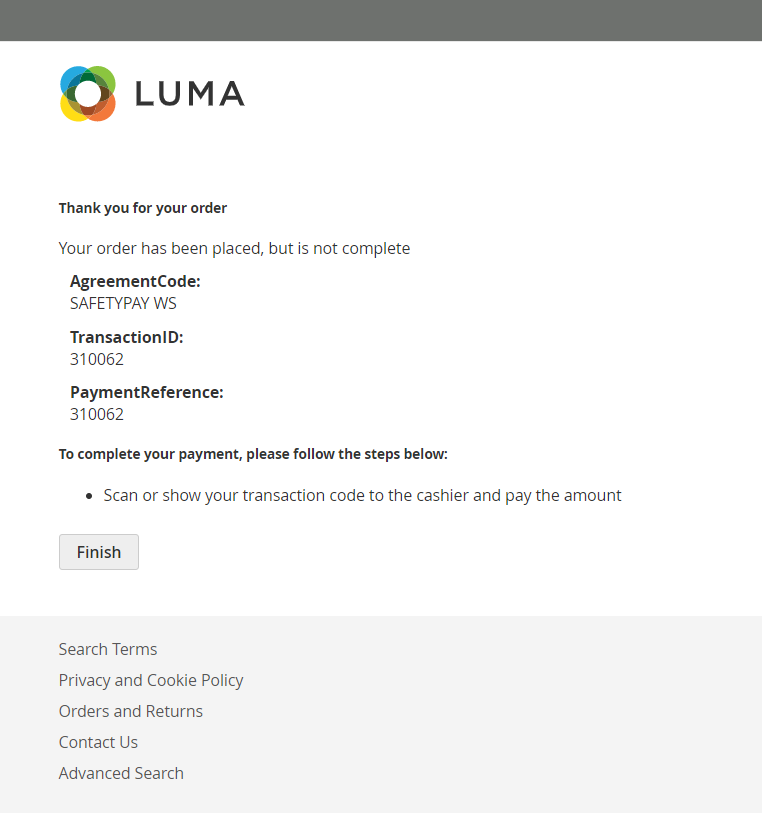The width and height of the screenshot is (762, 813).
Task: Click the "Thank you for your order" heading
Action: (x=143, y=208)
